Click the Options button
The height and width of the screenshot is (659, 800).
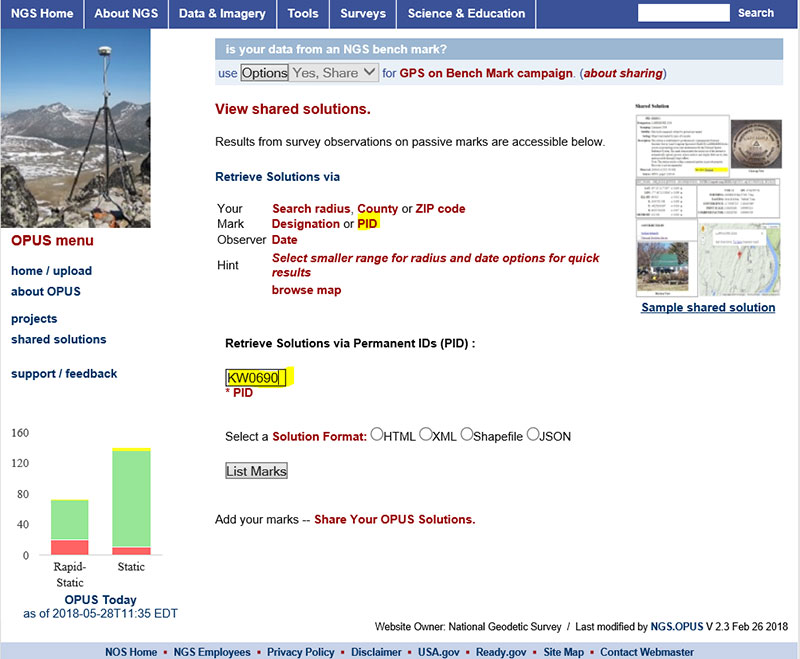click(x=265, y=73)
